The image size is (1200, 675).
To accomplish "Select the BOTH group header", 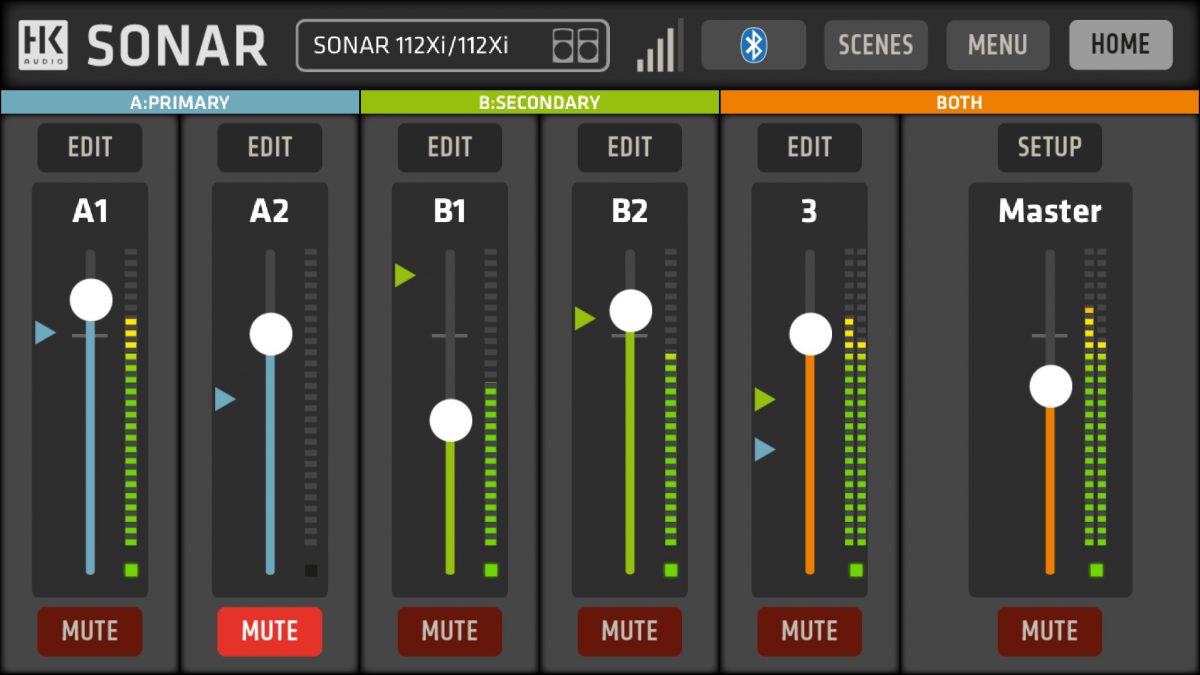I will pyautogui.click(x=959, y=102).
